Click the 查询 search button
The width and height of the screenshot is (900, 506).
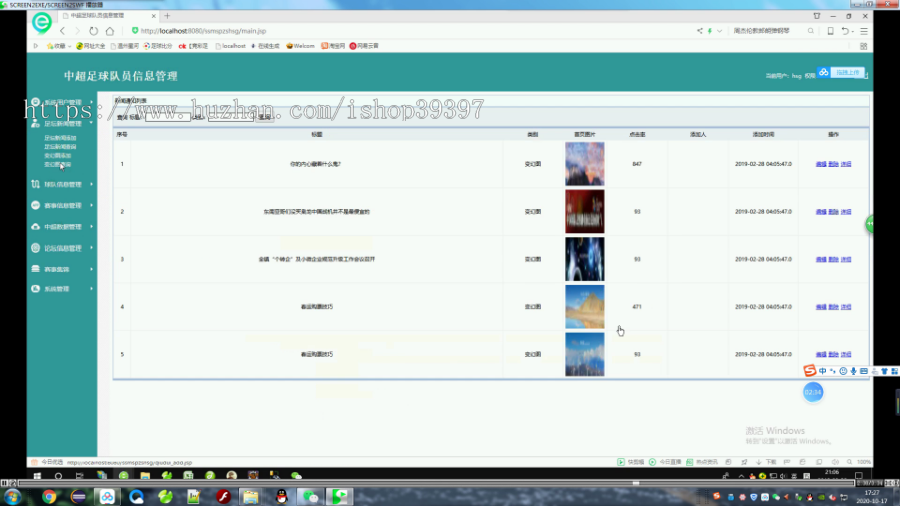tap(265, 117)
